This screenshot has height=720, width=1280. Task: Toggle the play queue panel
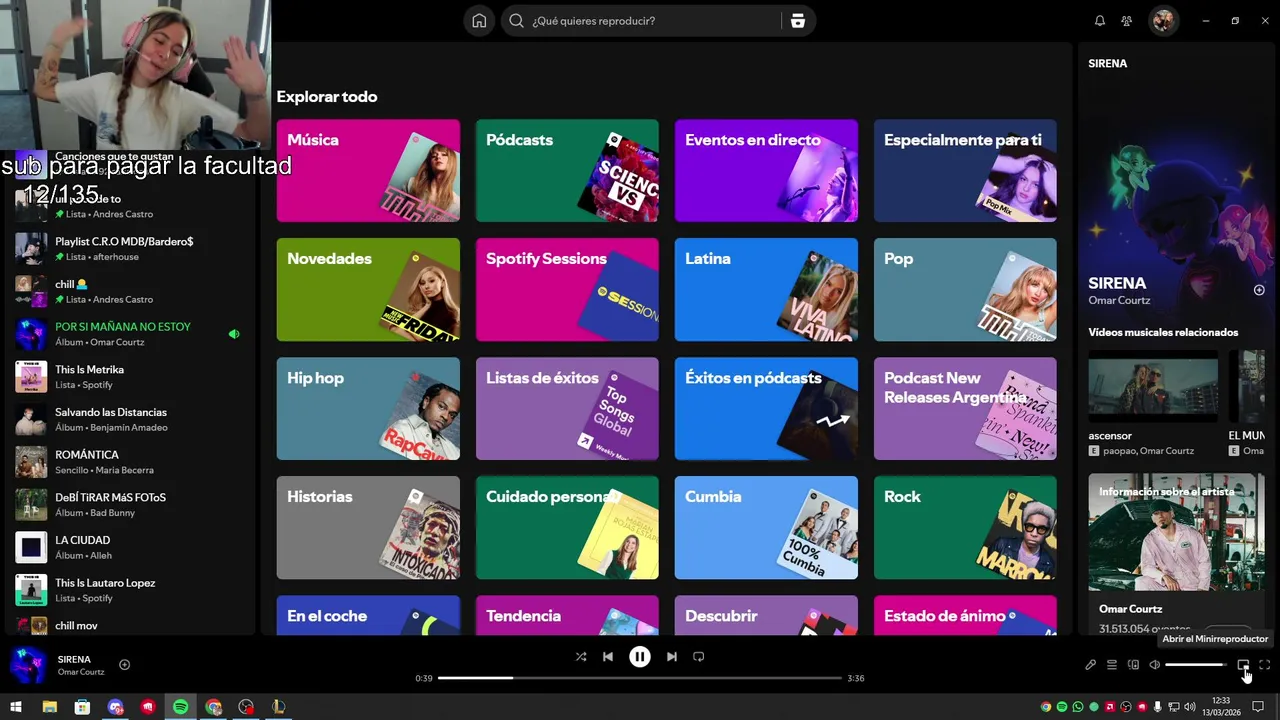[1112, 665]
